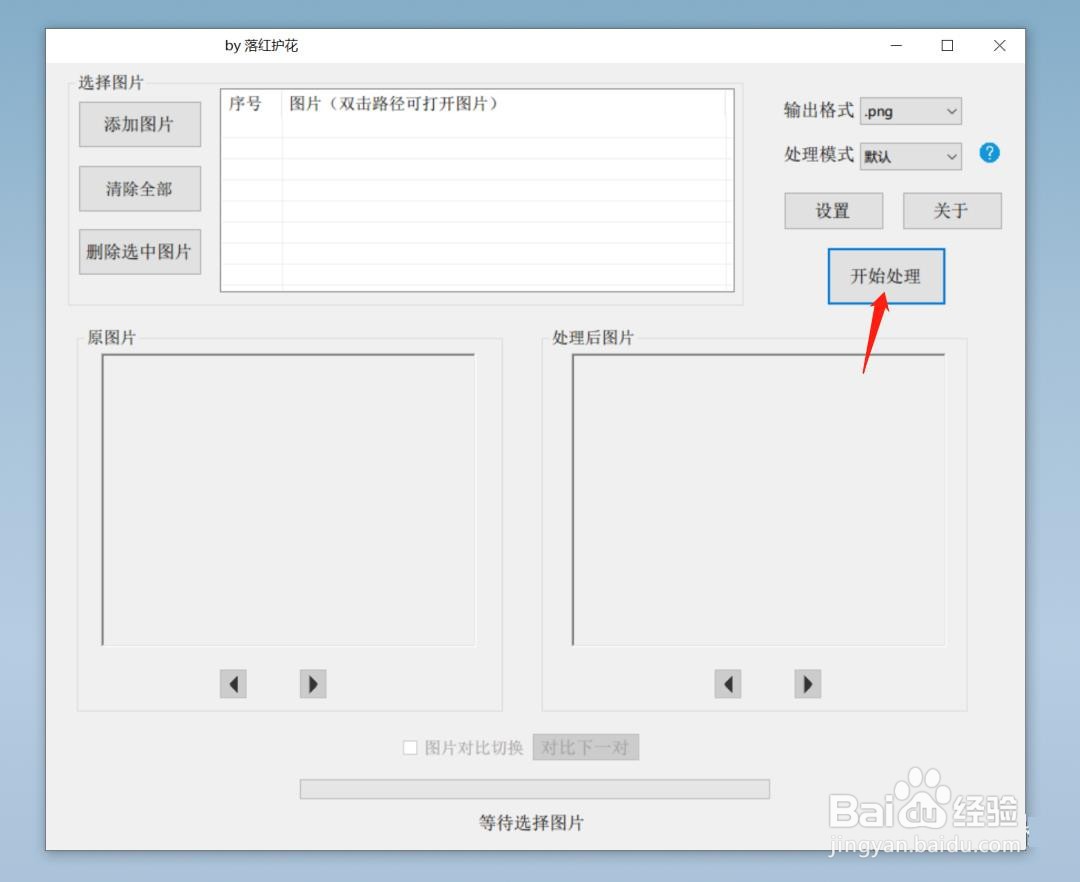
Task: Enable the 图片对比切换 checkbox
Action: click(410, 747)
